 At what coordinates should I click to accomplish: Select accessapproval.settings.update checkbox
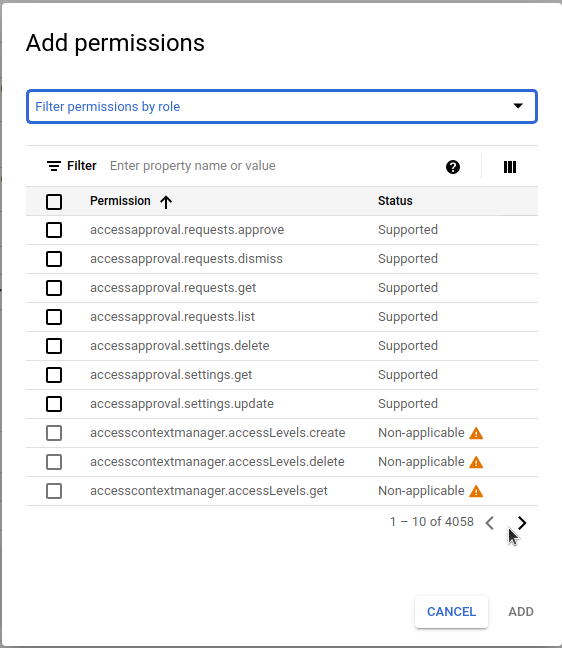click(54, 404)
